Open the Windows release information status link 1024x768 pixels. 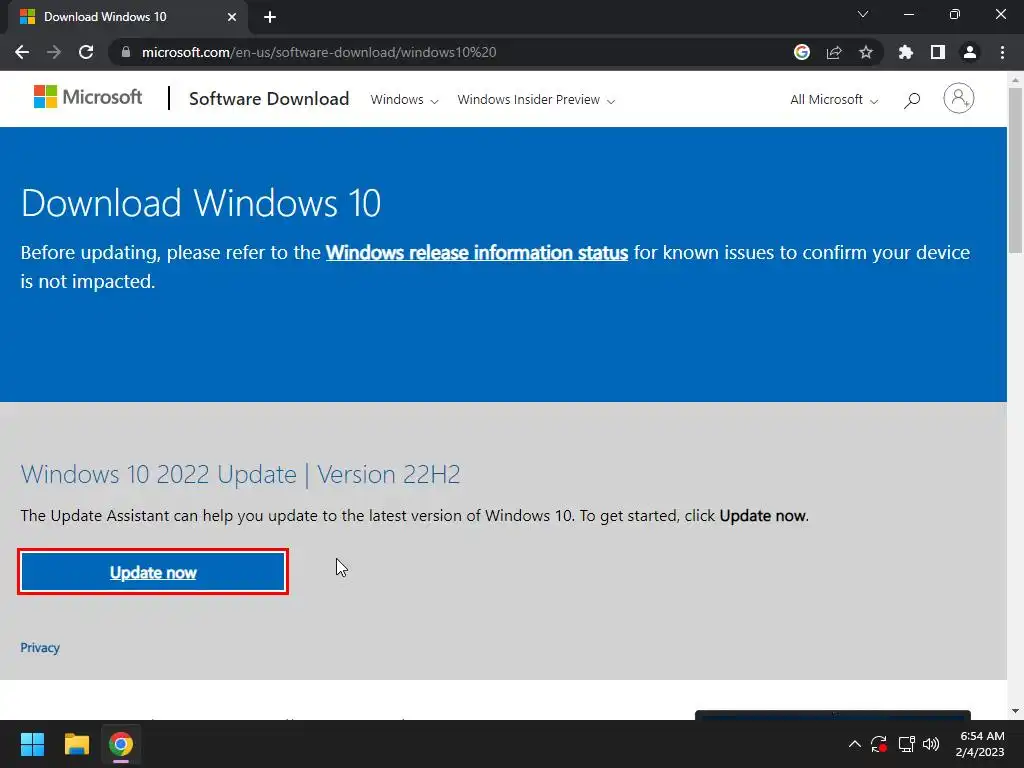tap(477, 253)
